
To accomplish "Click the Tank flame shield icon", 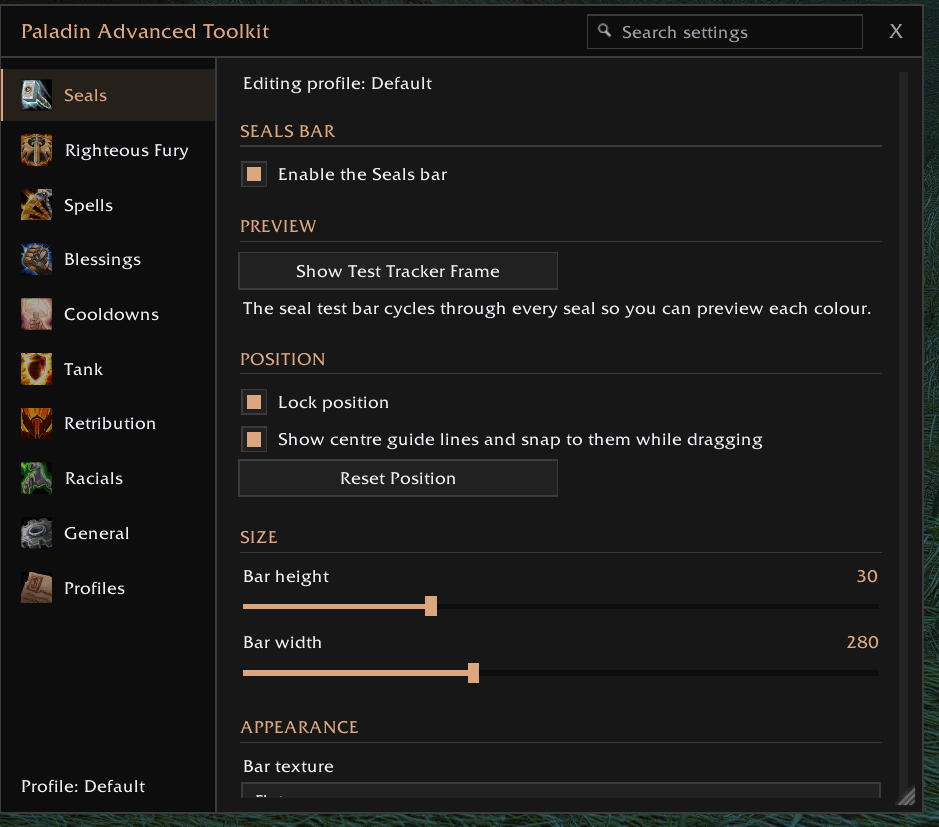I will [37, 369].
